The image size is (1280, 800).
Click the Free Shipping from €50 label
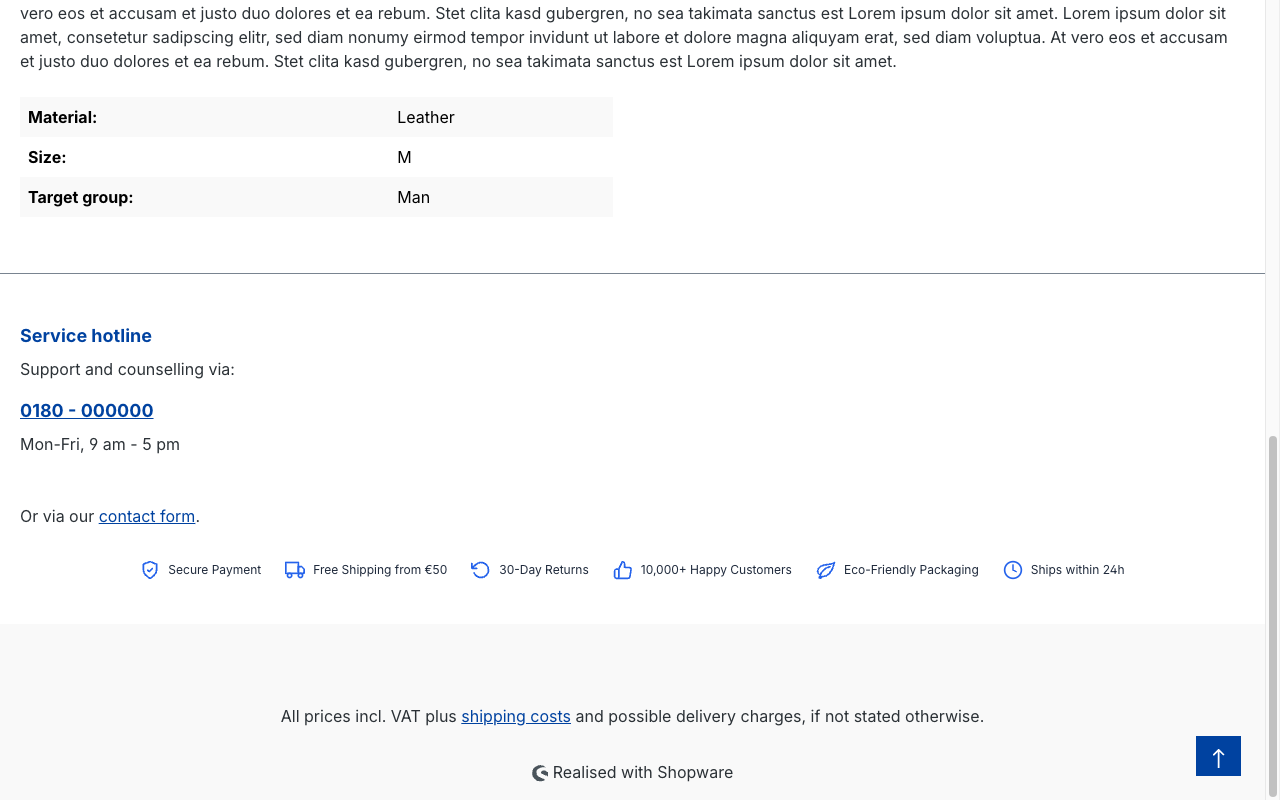coord(380,570)
